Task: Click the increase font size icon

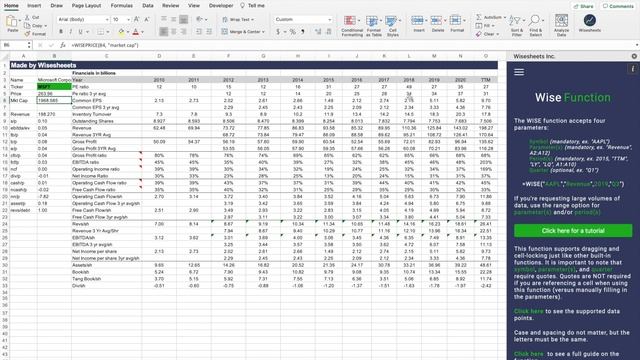Action: (x=137, y=19)
